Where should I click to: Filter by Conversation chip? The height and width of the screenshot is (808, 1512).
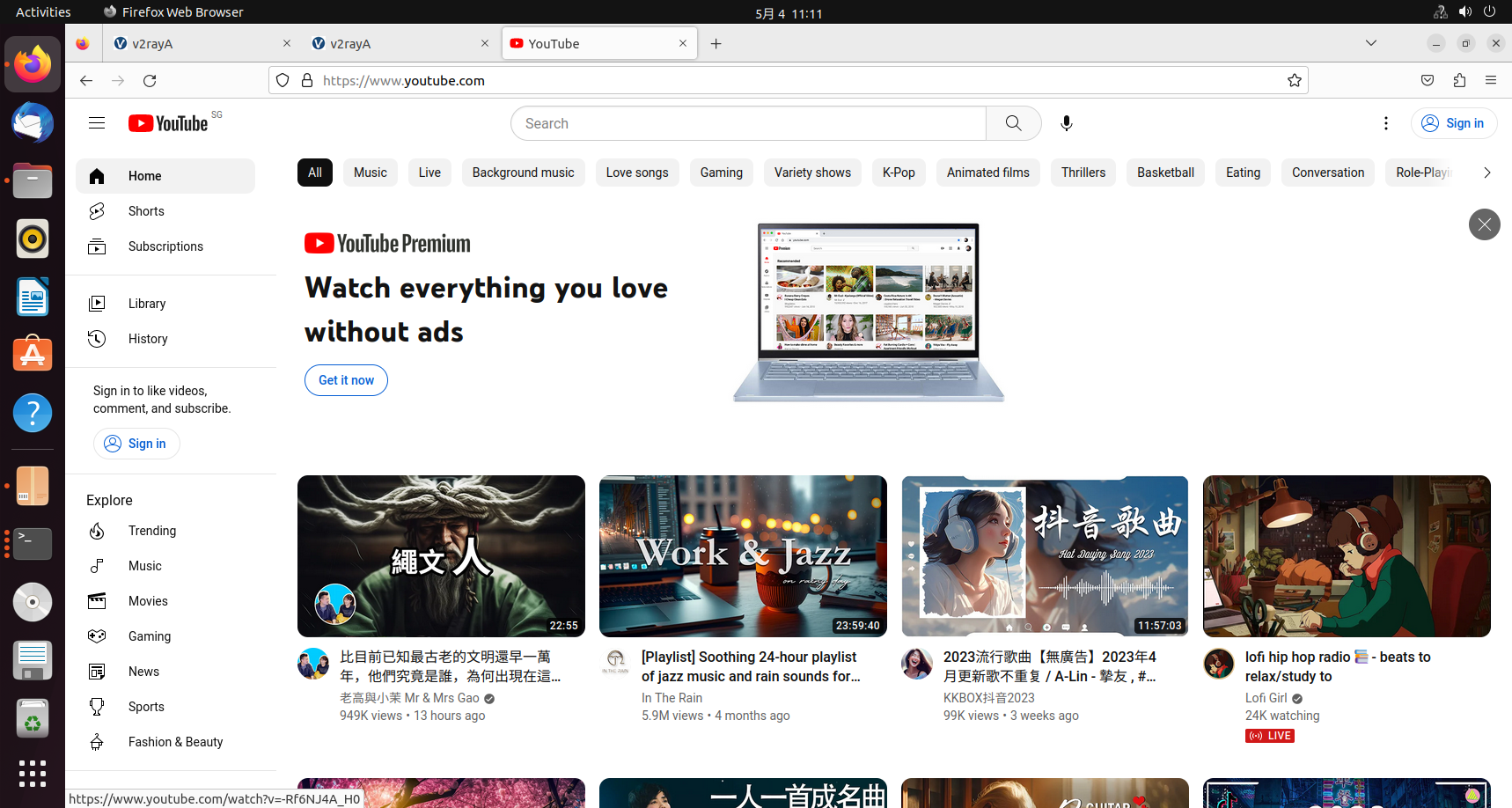tap(1328, 173)
